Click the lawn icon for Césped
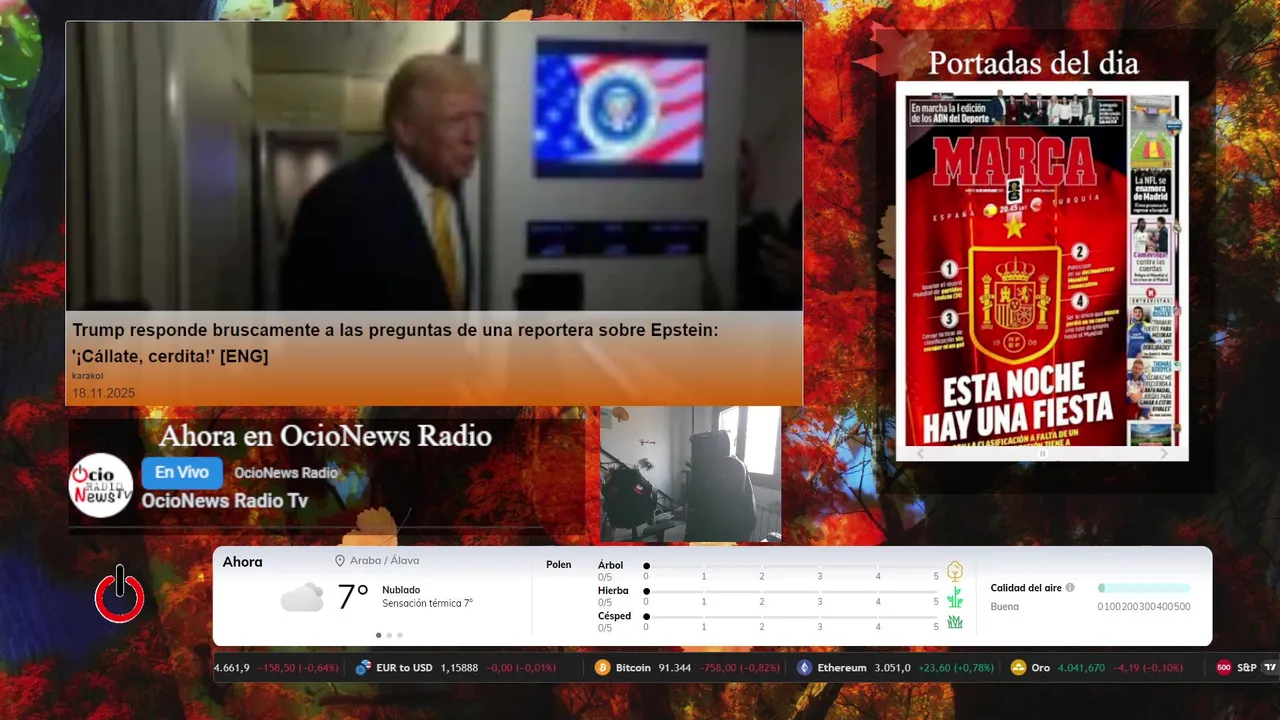 pyautogui.click(x=955, y=622)
